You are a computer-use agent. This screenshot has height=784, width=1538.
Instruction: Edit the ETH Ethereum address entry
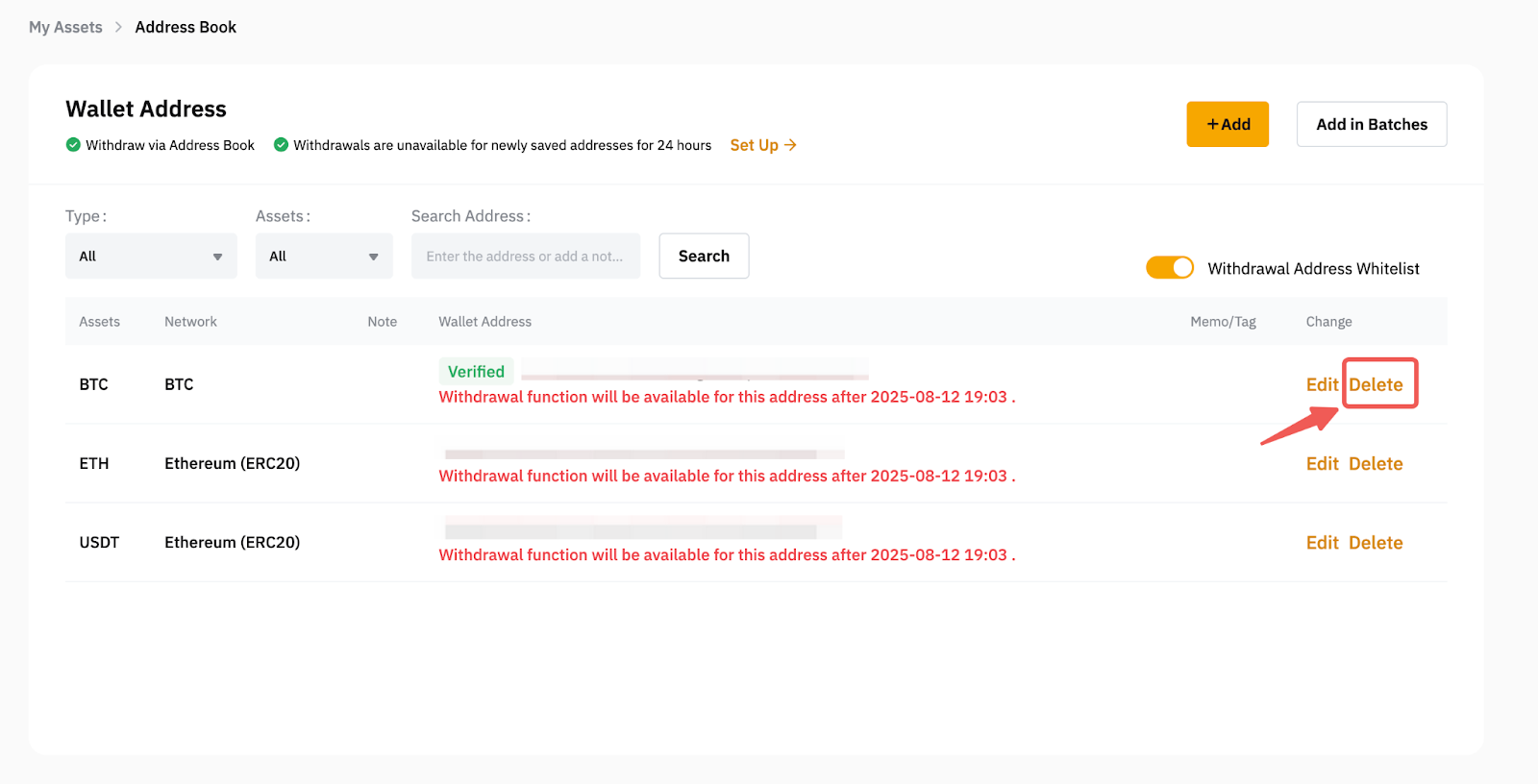[x=1322, y=464]
